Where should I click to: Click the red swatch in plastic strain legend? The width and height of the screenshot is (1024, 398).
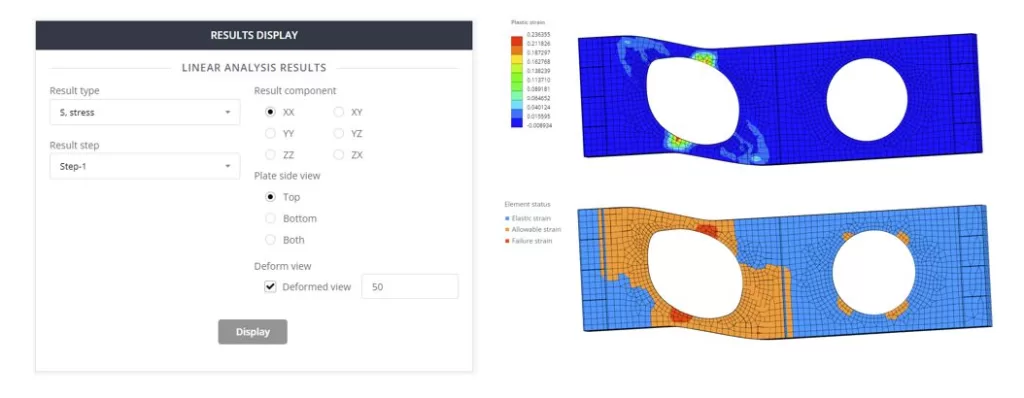517,41
